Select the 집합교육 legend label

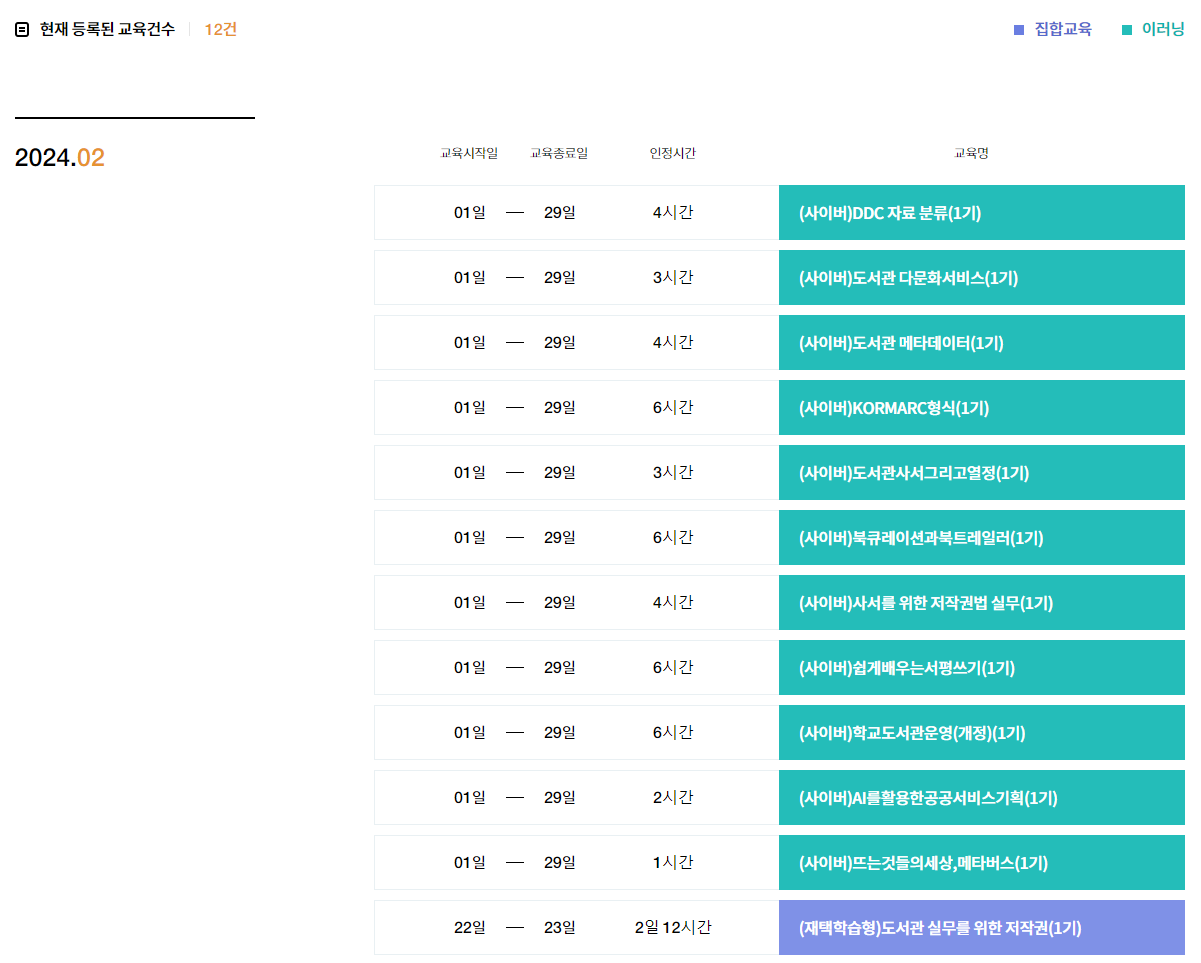click(1063, 29)
